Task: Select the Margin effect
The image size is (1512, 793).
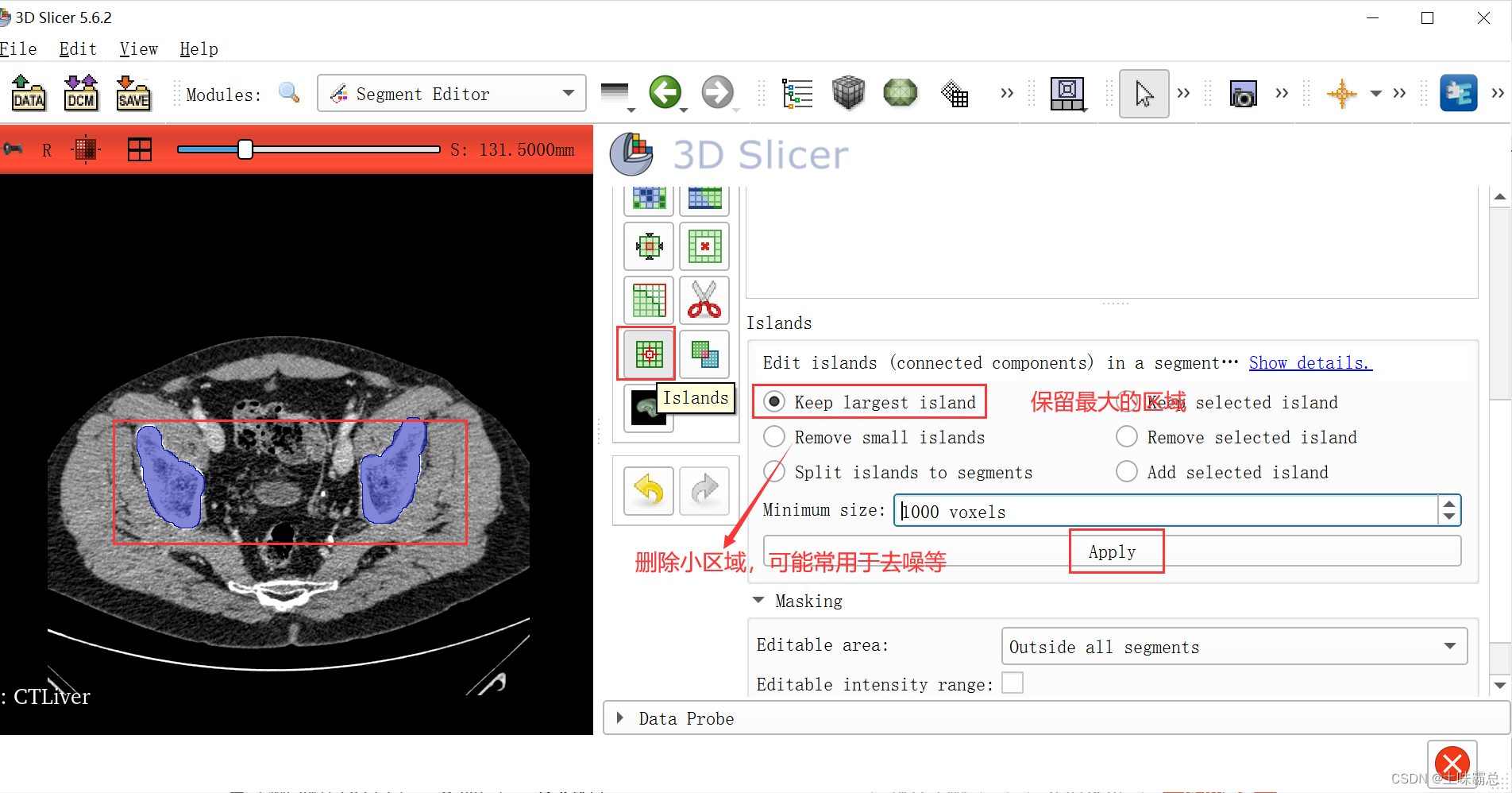Action: pos(649,246)
